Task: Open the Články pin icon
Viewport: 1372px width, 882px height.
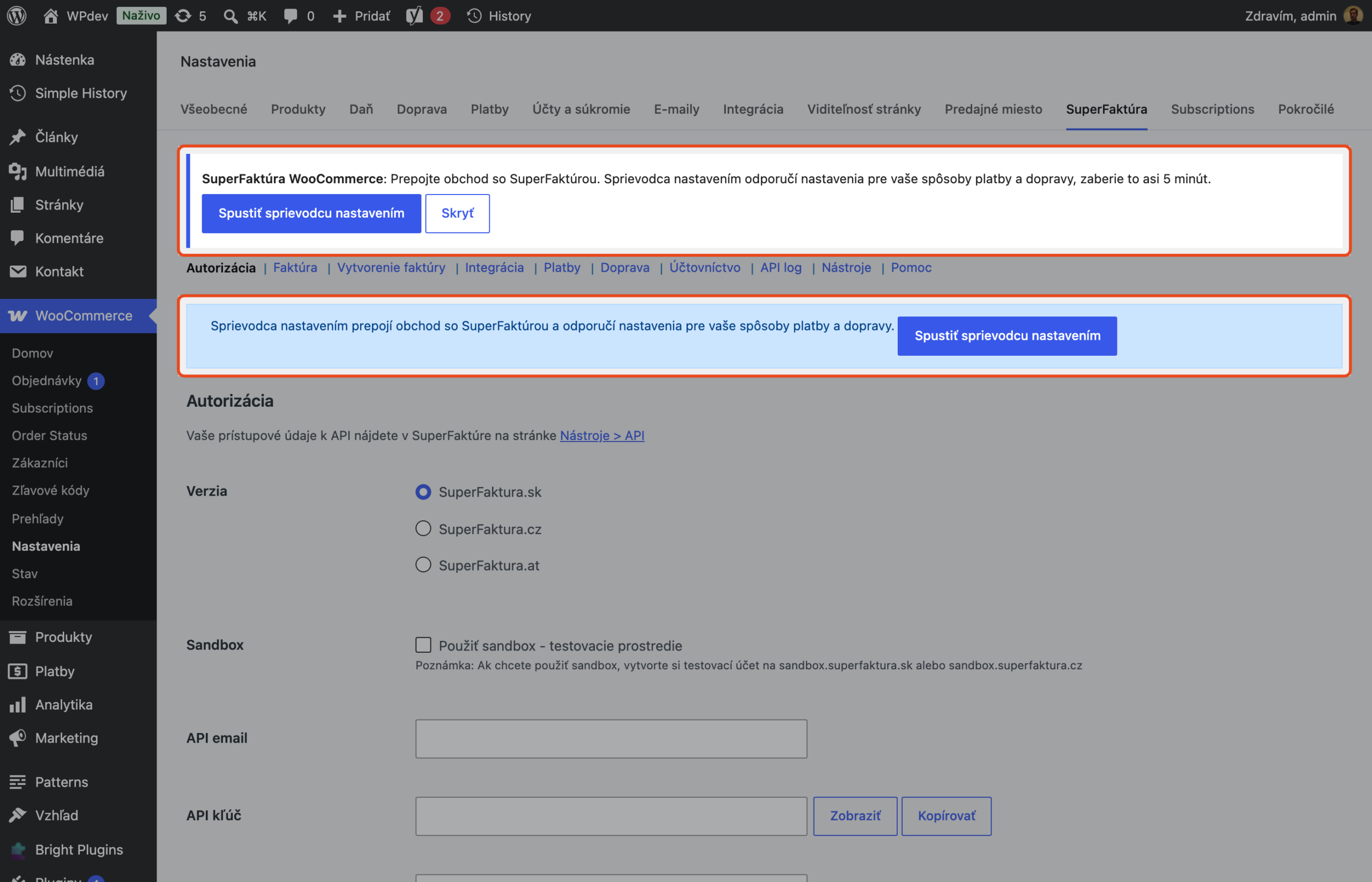Action: [x=18, y=137]
